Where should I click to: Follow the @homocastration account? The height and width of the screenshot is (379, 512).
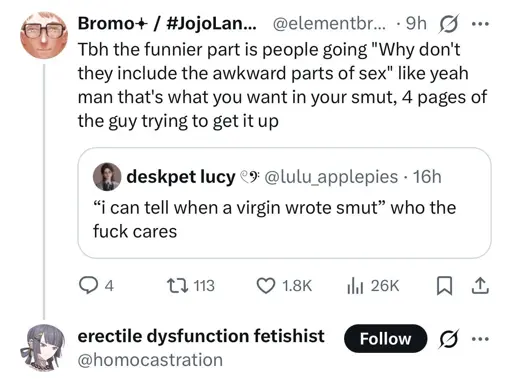(385, 339)
